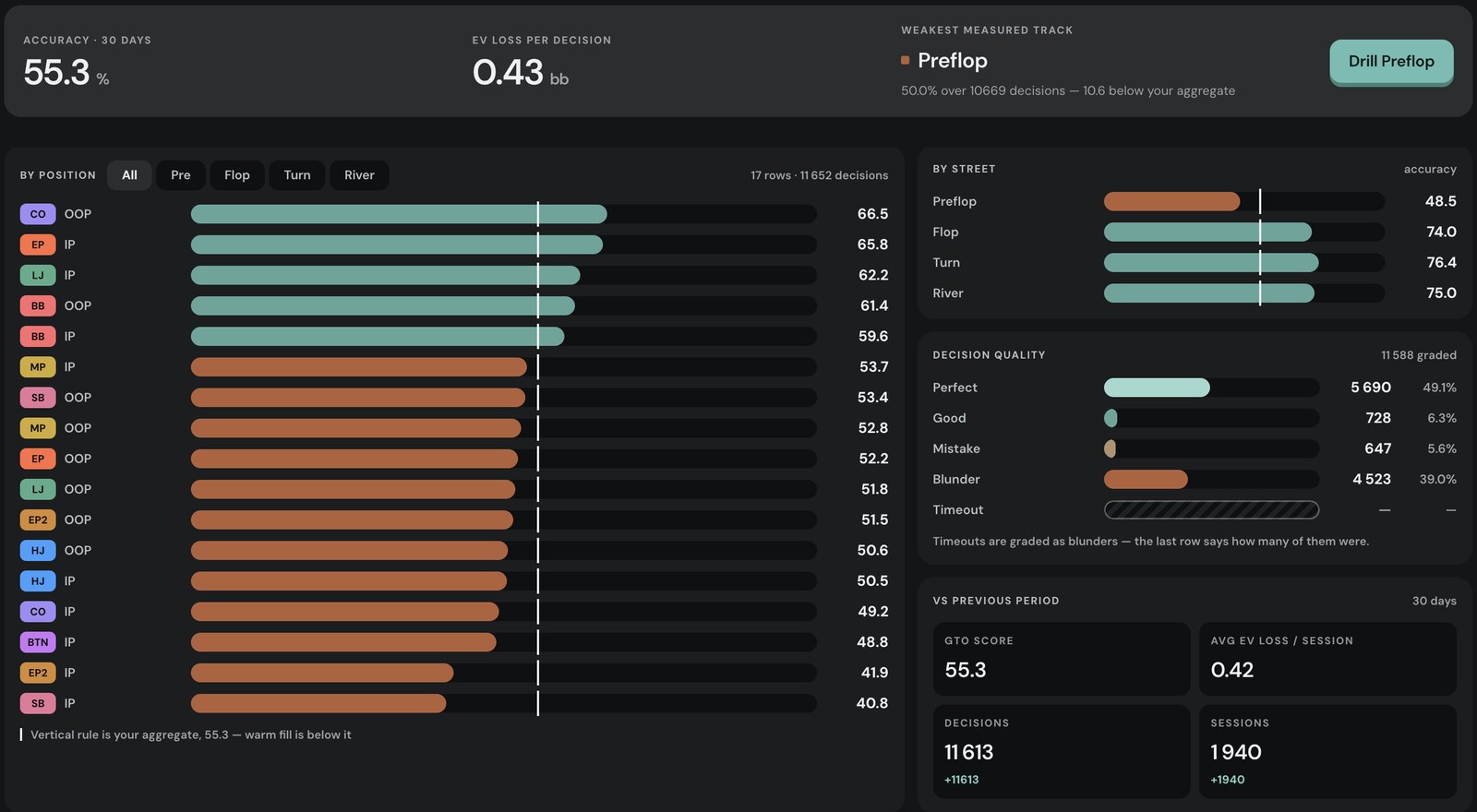Choose the EP2 badge in the IP row

coord(38,673)
